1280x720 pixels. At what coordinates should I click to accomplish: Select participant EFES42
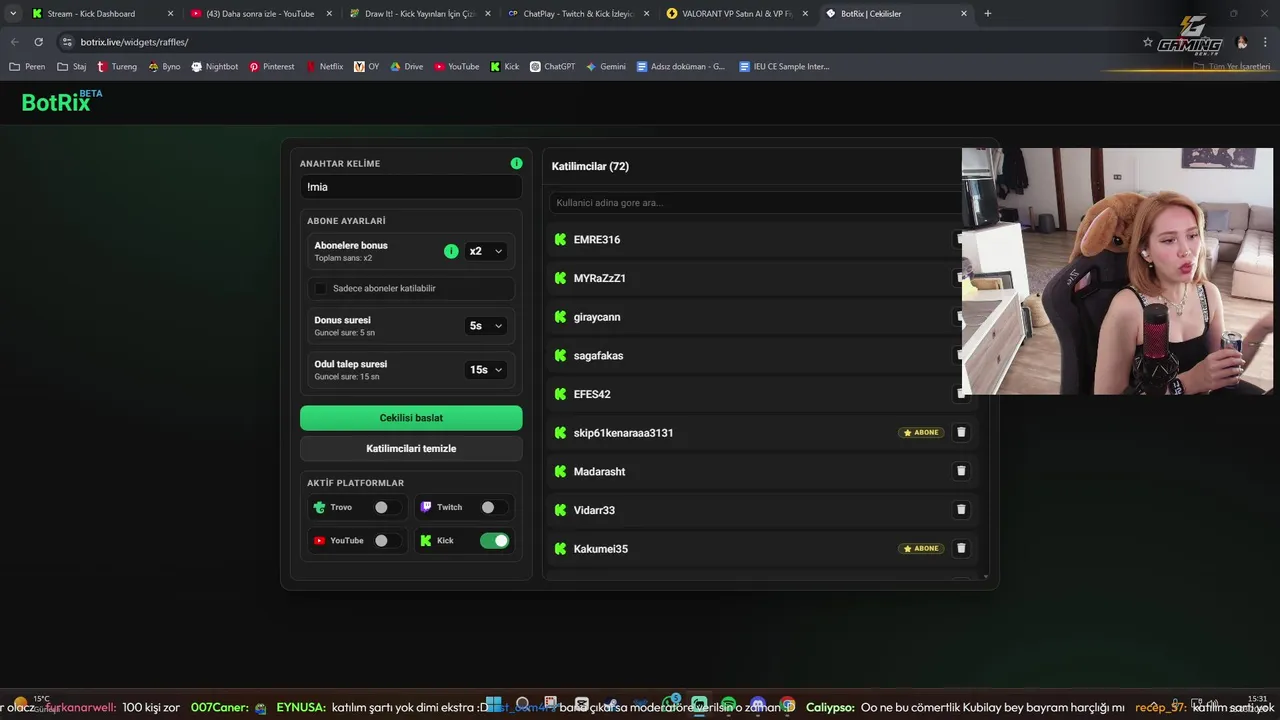(592, 394)
